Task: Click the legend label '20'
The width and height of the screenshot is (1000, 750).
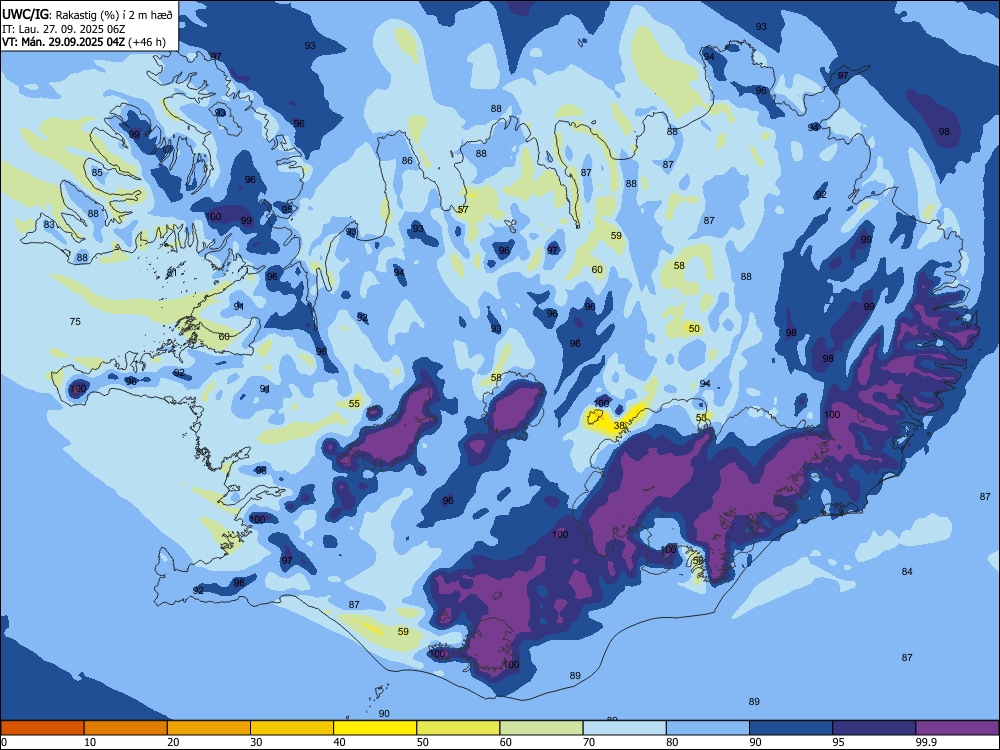Action: (173, 742)
